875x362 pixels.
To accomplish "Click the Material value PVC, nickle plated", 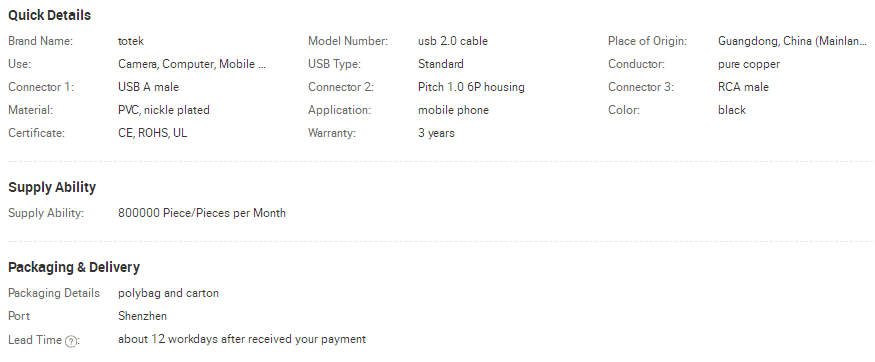I will click(x=164, y=110).
